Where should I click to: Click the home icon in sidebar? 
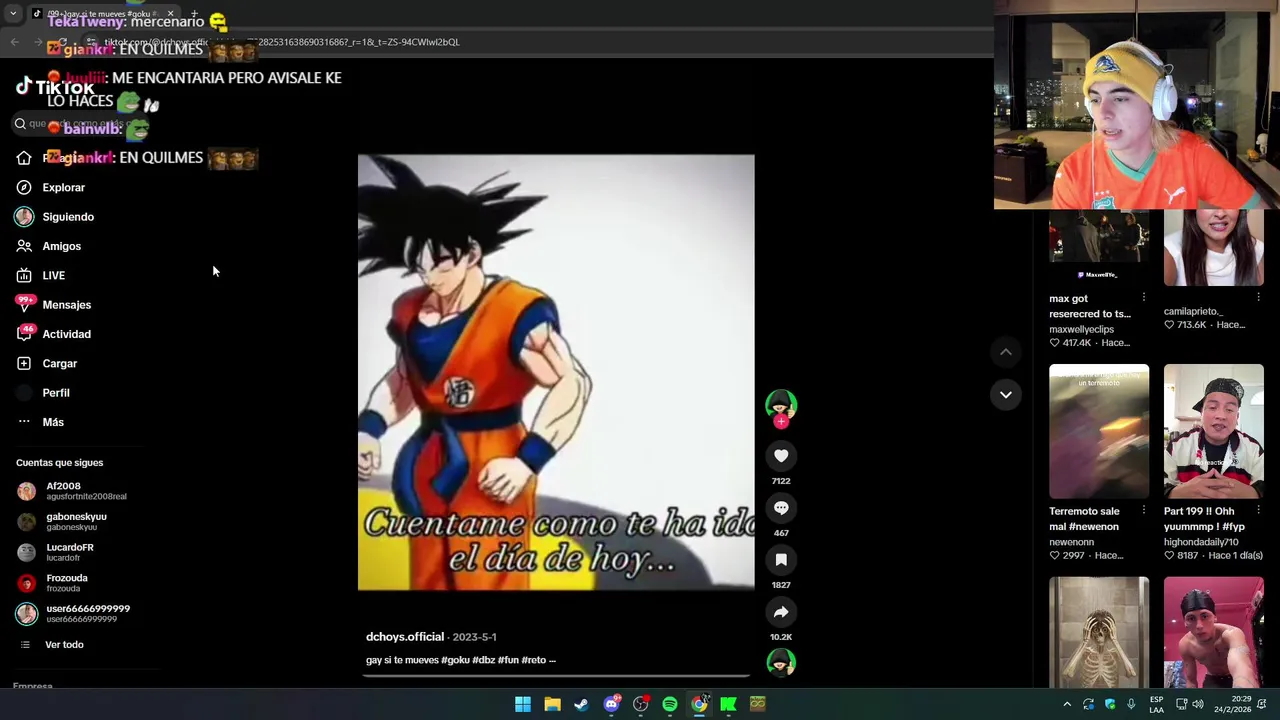[x=24, y=158]
